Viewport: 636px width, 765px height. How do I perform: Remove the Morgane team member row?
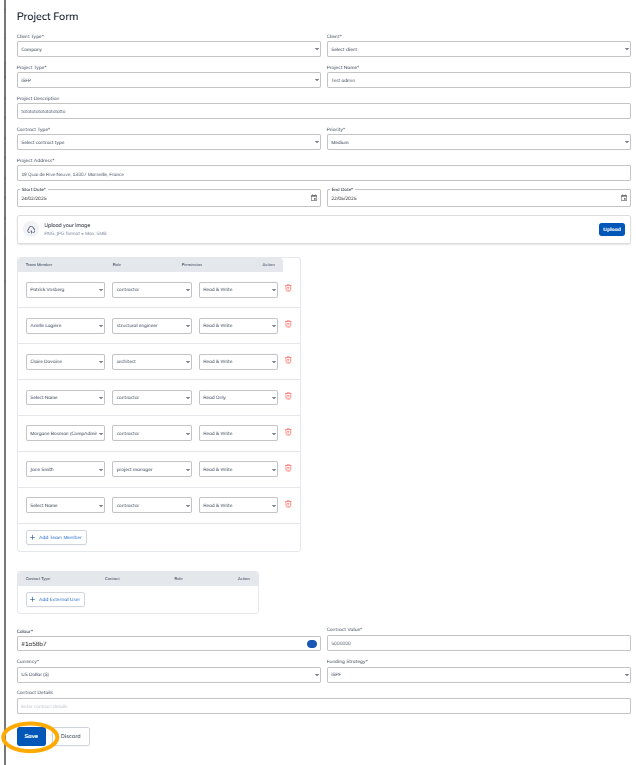pyautogui.click(x=288, y=432)
